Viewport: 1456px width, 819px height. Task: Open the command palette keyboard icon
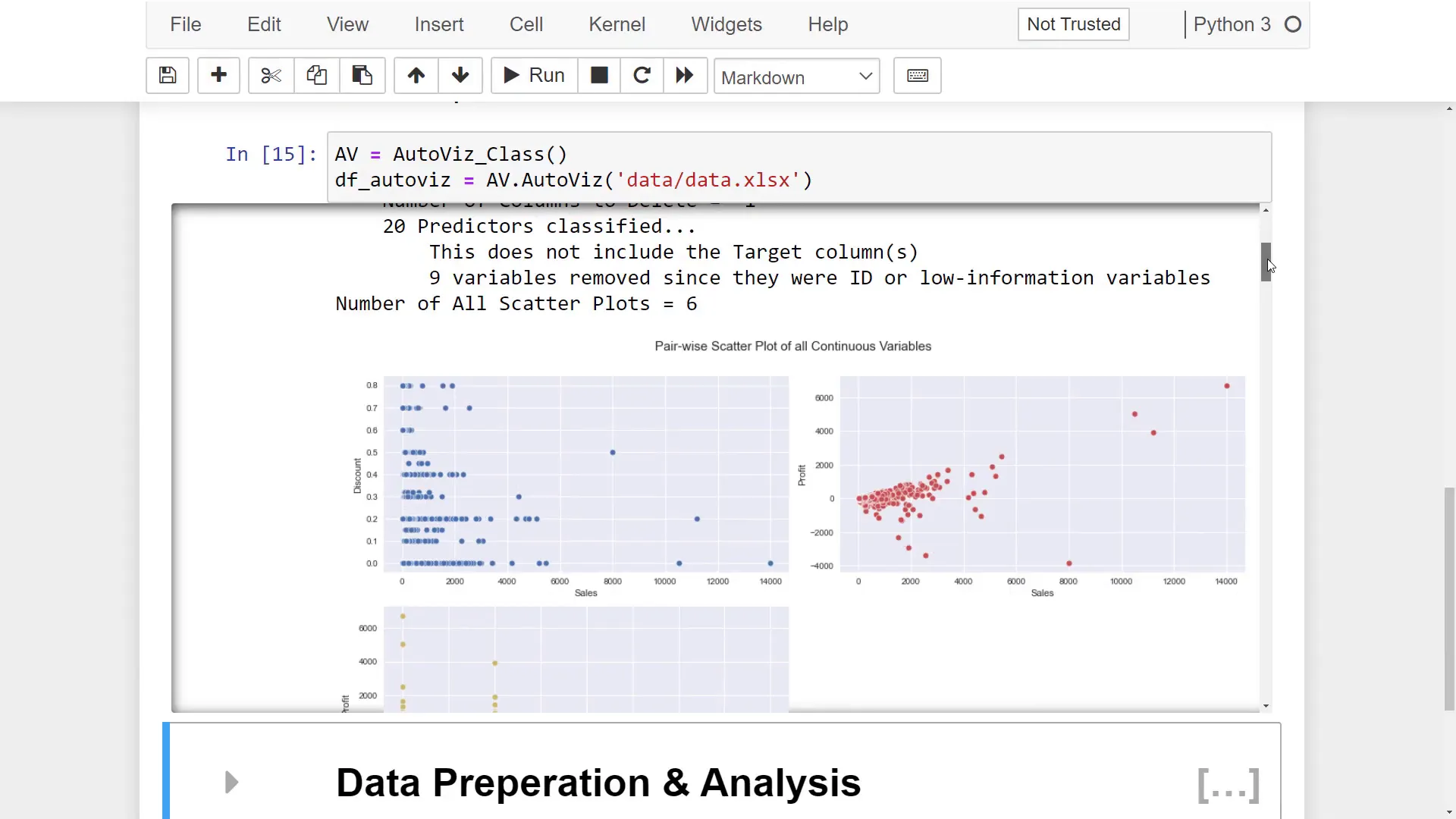pos(917,76)
